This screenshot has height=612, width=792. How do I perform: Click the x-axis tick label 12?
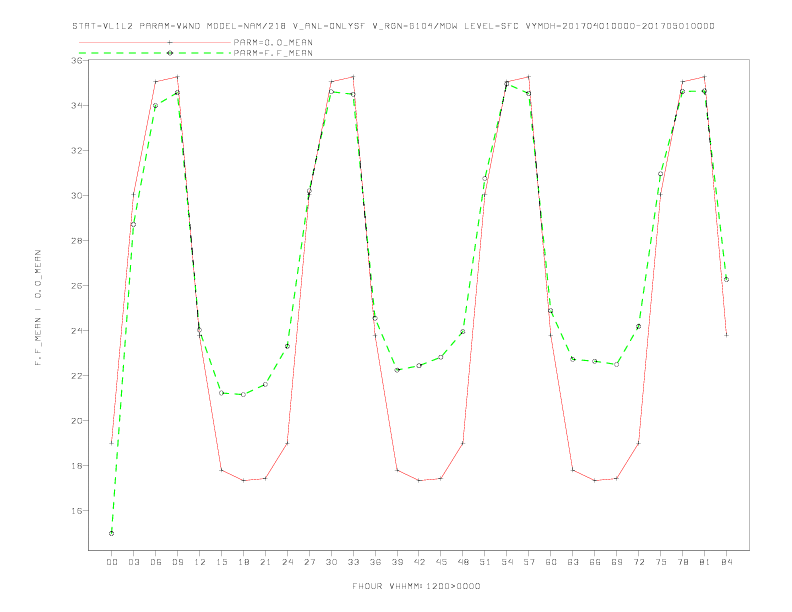click(x=200, y=562)
